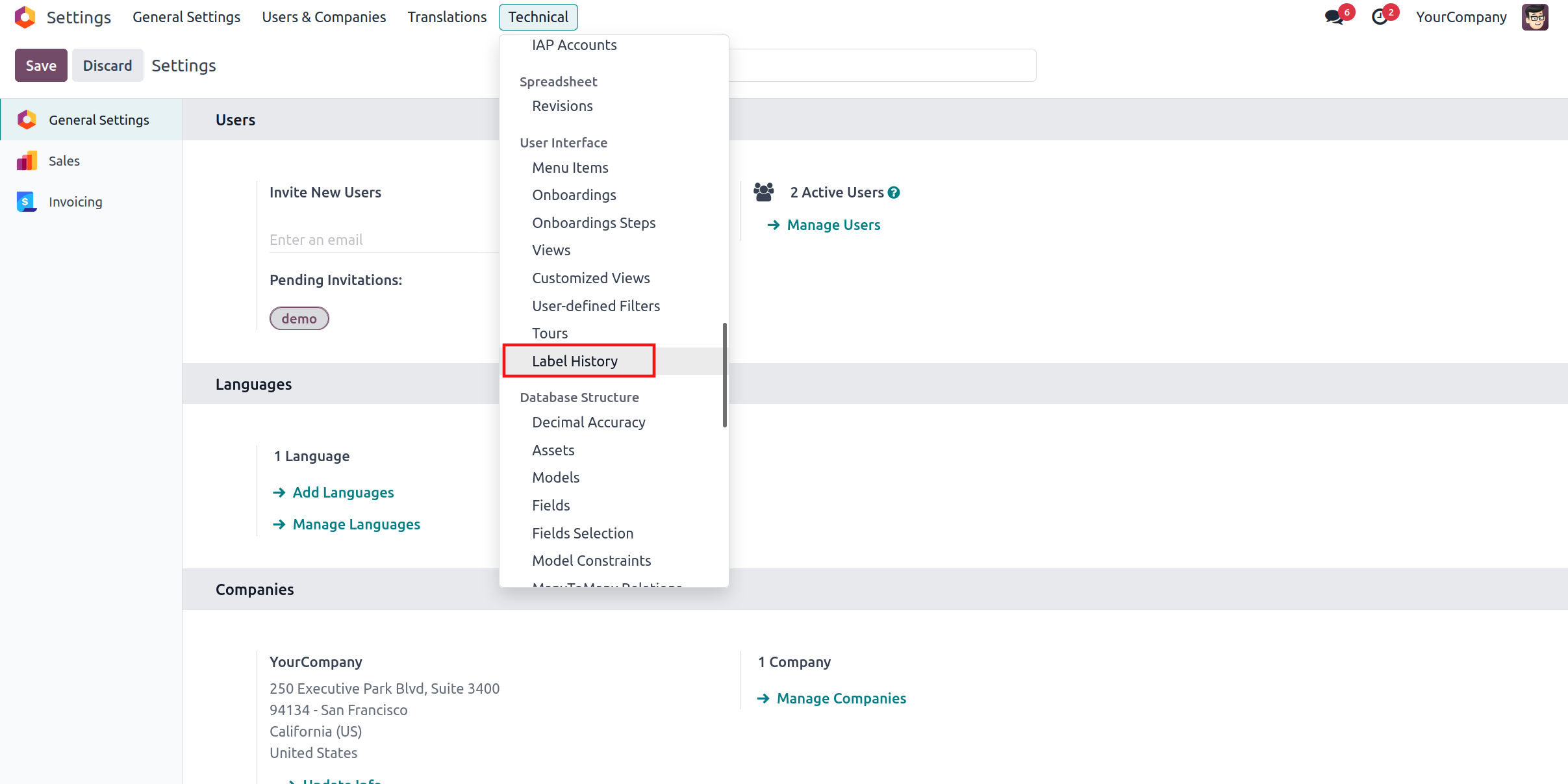1568x784 pixels.
Task: Click the user avatar picture
Action: point(1534,17)
